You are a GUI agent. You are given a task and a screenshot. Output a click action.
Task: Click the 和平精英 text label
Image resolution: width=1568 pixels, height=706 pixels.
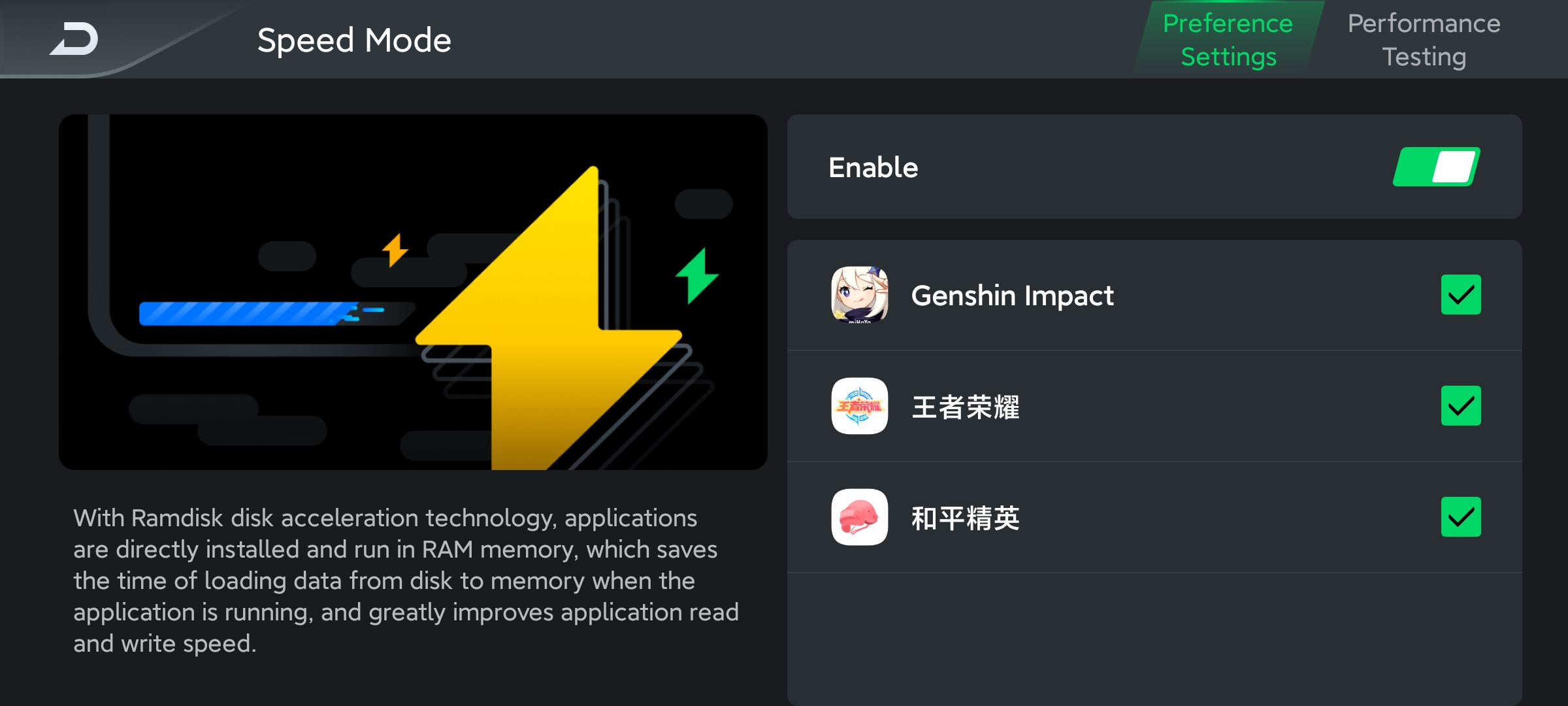[965, 518]
